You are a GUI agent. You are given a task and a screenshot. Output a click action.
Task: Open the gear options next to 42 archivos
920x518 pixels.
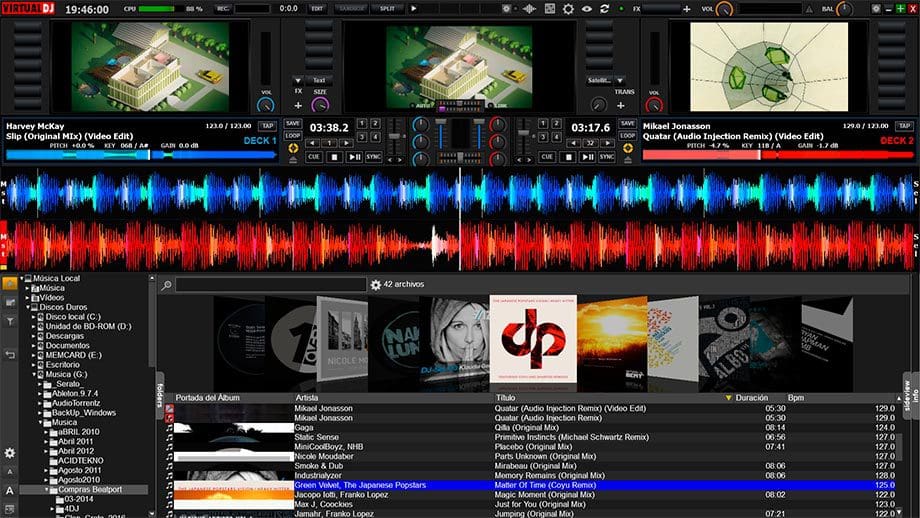pyautogui.click(x=376, y=285)
